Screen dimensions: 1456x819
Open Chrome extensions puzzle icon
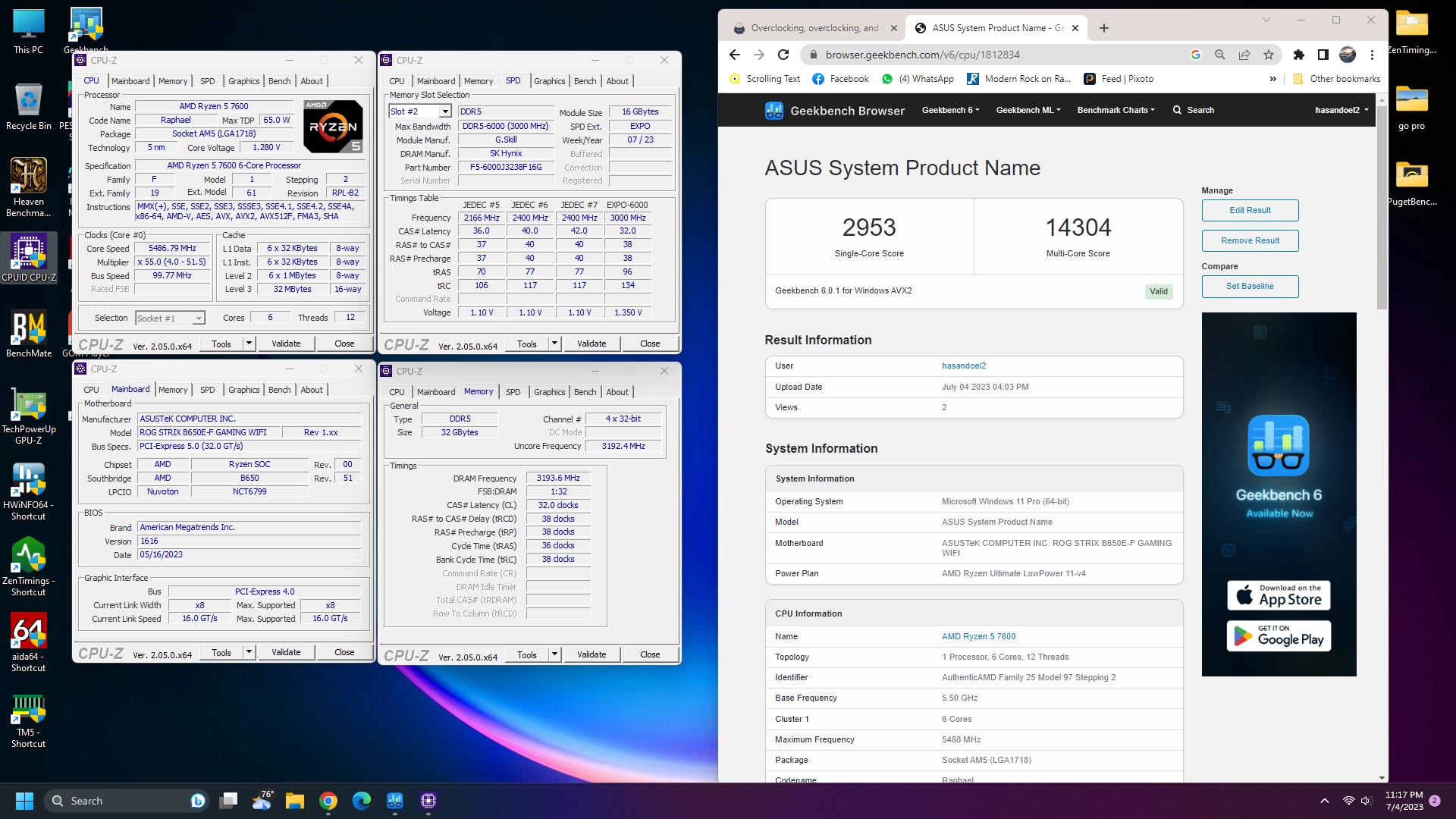pyautogui.click(x=1298, y=55)
